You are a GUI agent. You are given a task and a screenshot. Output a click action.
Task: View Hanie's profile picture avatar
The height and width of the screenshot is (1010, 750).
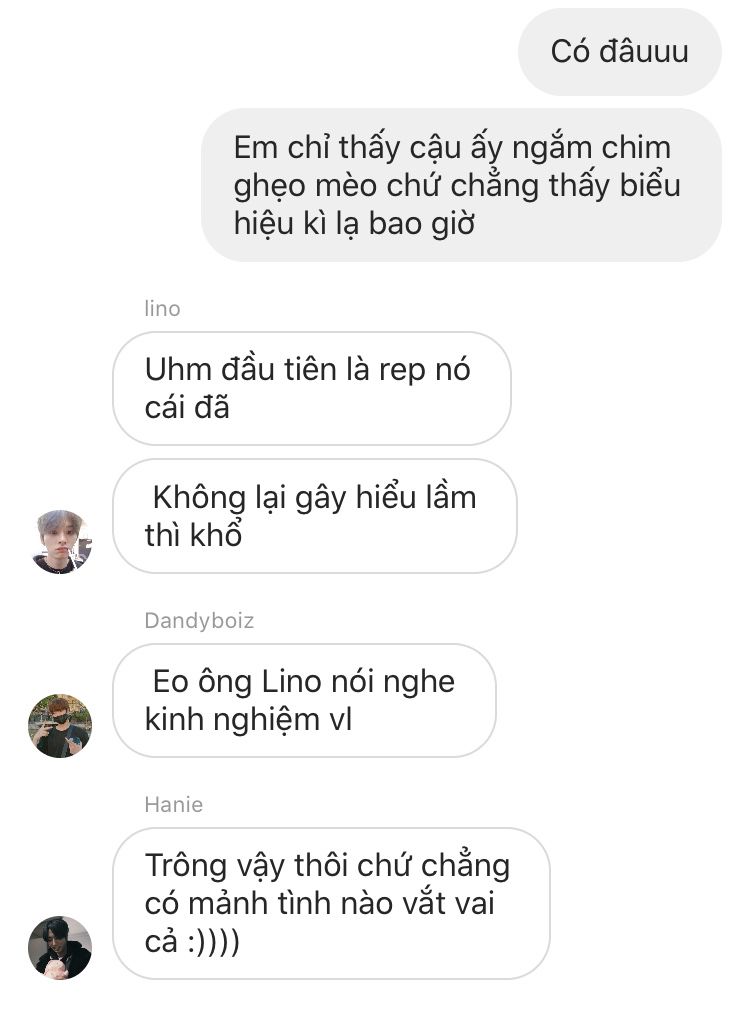60,948
